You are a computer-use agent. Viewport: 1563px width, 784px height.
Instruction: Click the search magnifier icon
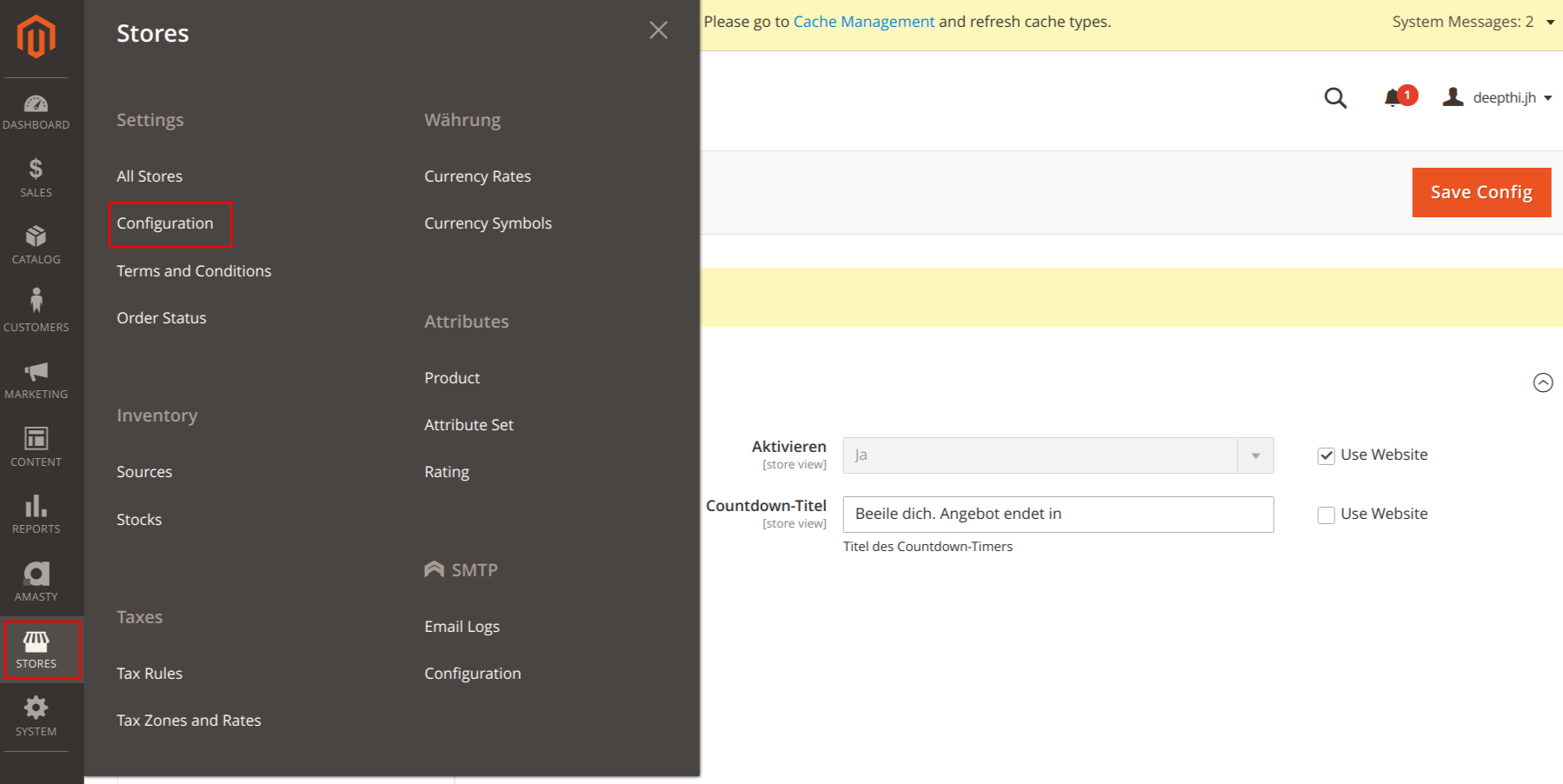coord(1335,98)
